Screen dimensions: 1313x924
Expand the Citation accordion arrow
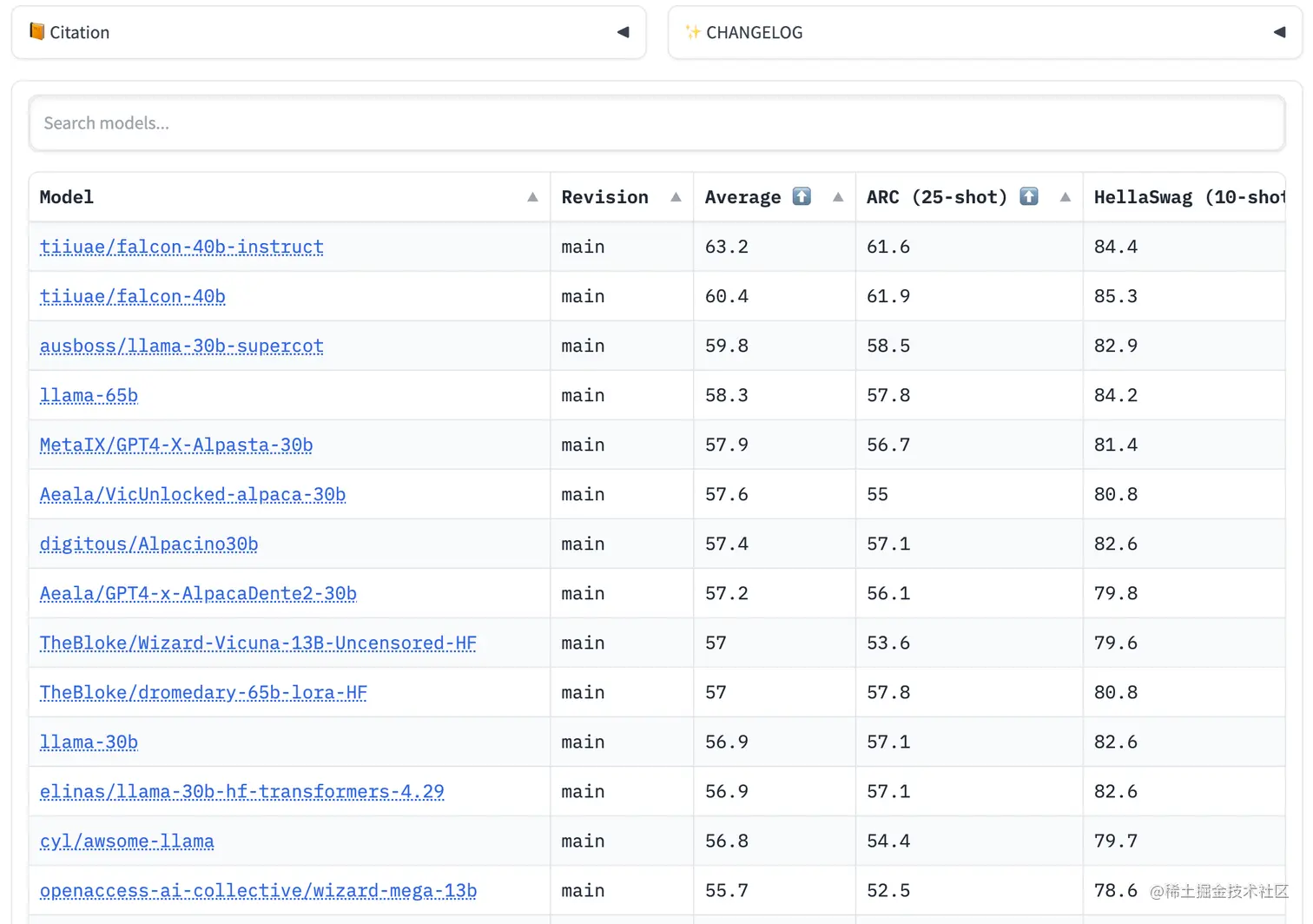pyautogui.click(x=623, y=32)
